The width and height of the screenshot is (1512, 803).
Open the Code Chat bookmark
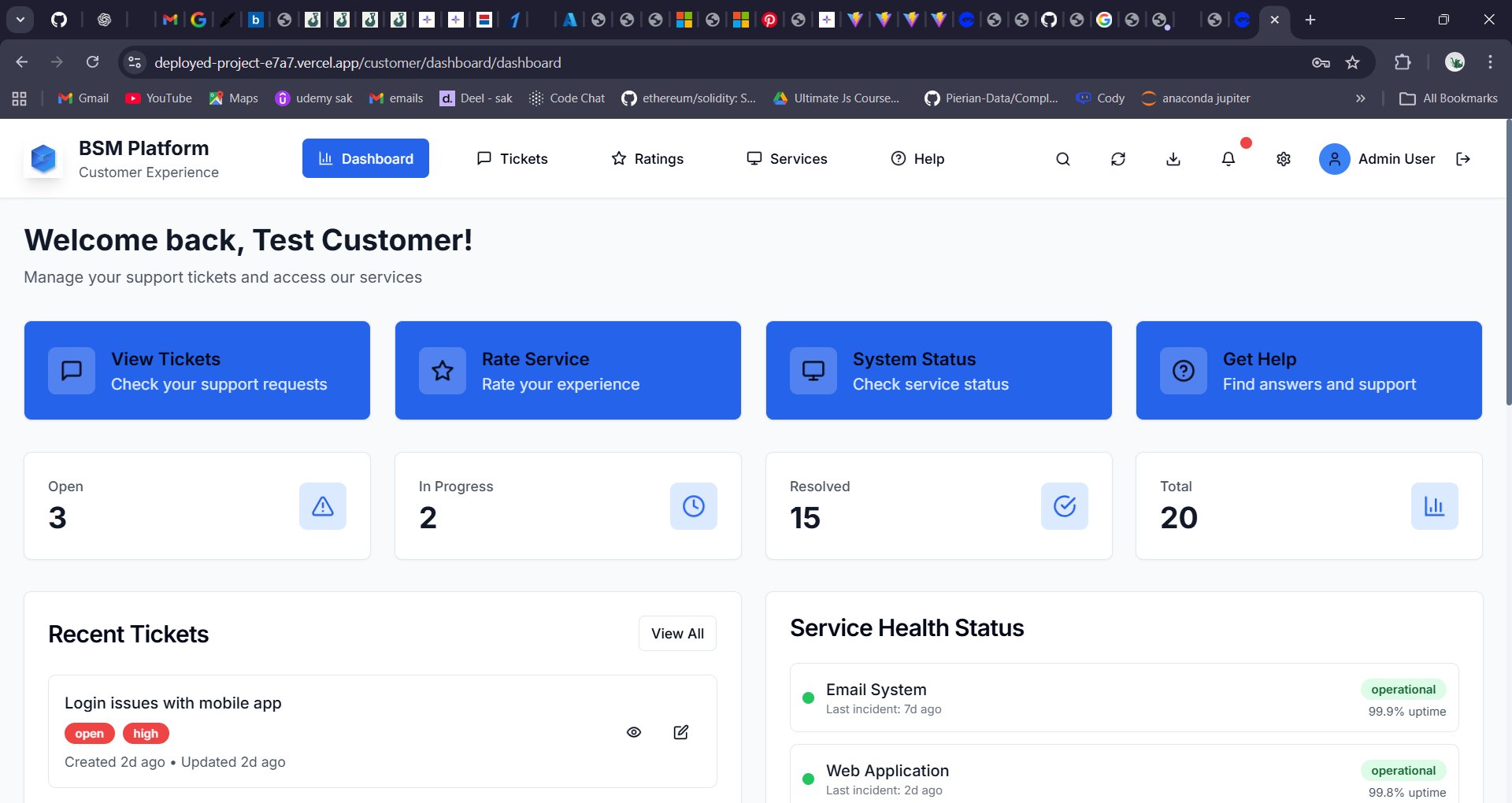(567, 98)
